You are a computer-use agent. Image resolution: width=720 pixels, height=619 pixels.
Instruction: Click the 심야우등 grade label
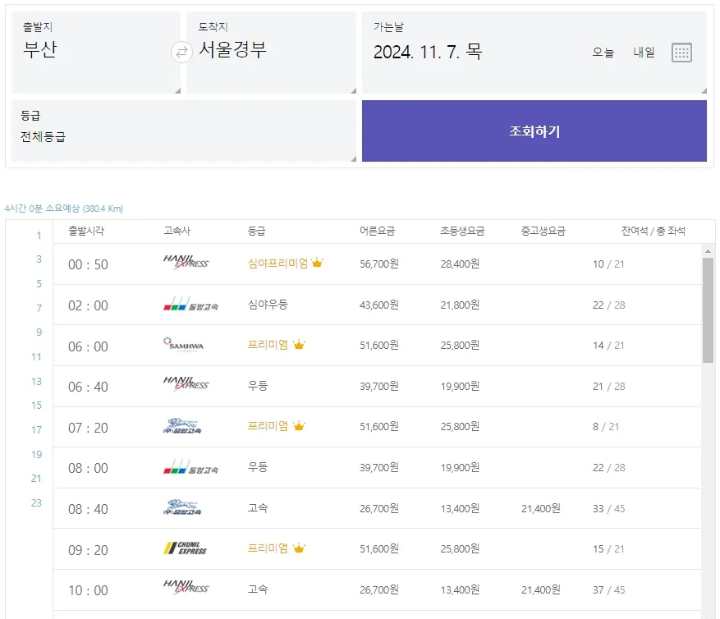click(268, 304)
